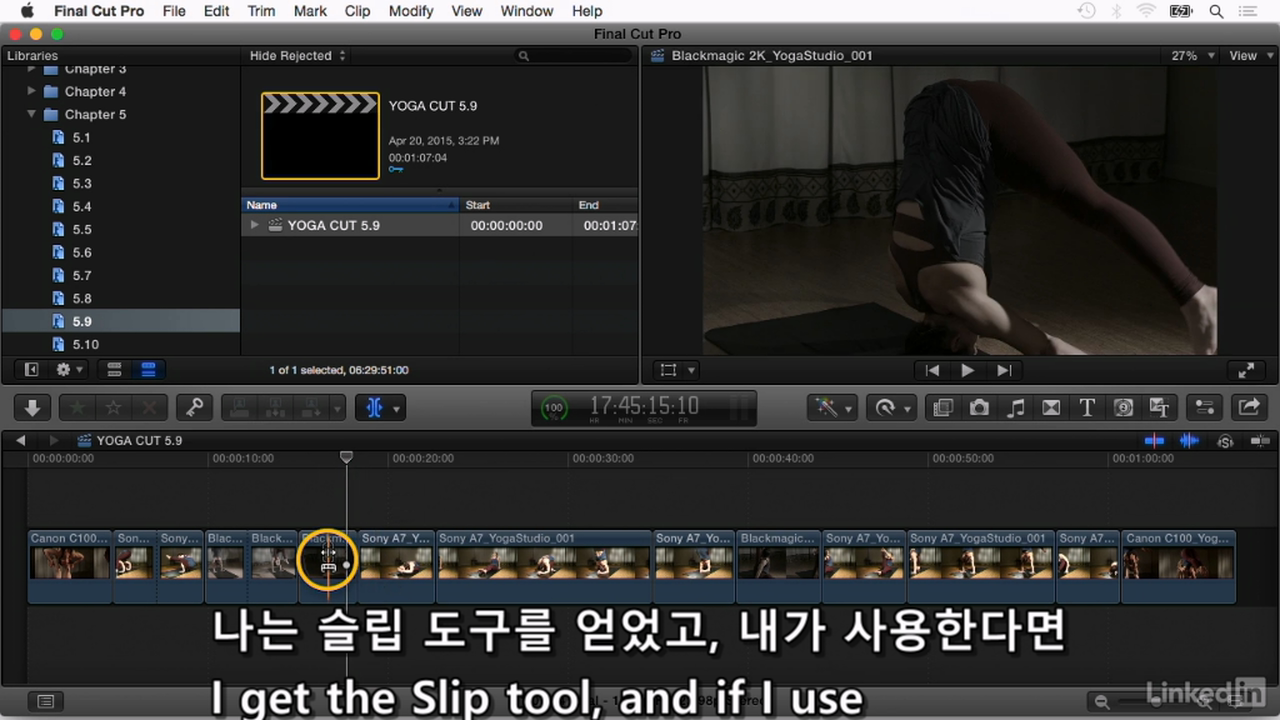This screenshot has width=1280, height=720.
Task: Open the Generators Browser icon
Action: [1123, 408]
